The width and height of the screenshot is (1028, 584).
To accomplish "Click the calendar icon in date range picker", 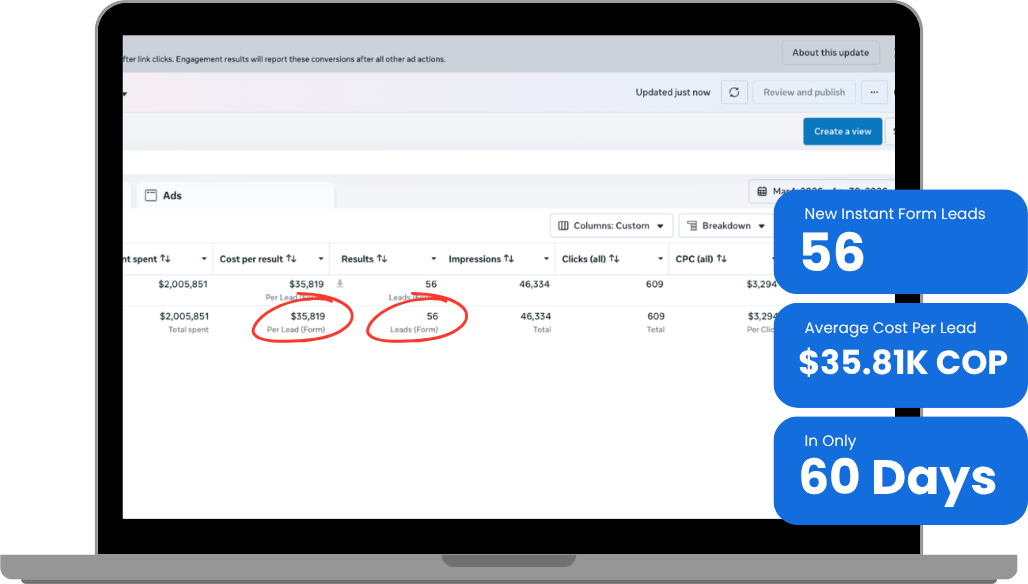I will (762, 191).
